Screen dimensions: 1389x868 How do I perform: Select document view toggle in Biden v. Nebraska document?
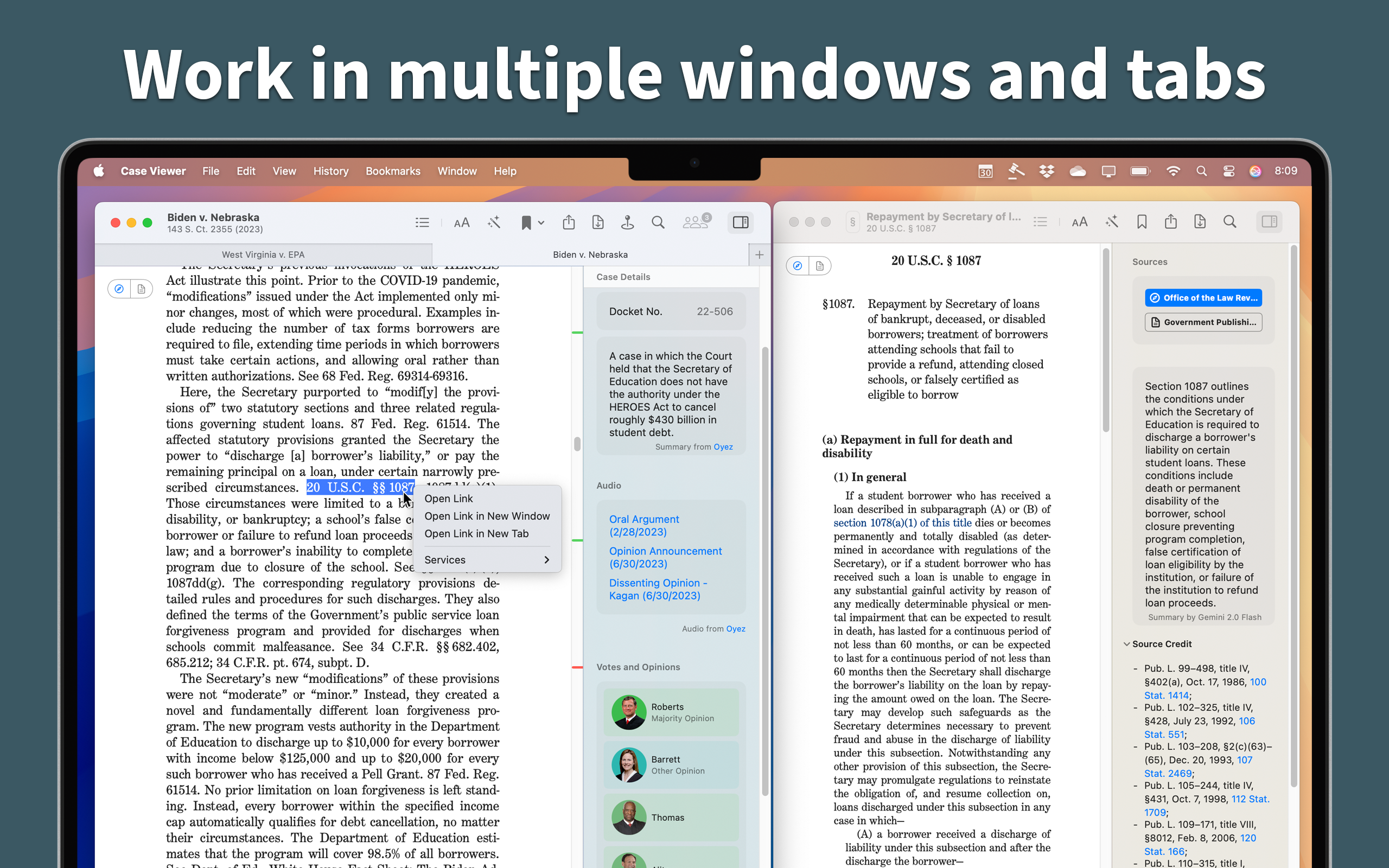click(141, 289)
